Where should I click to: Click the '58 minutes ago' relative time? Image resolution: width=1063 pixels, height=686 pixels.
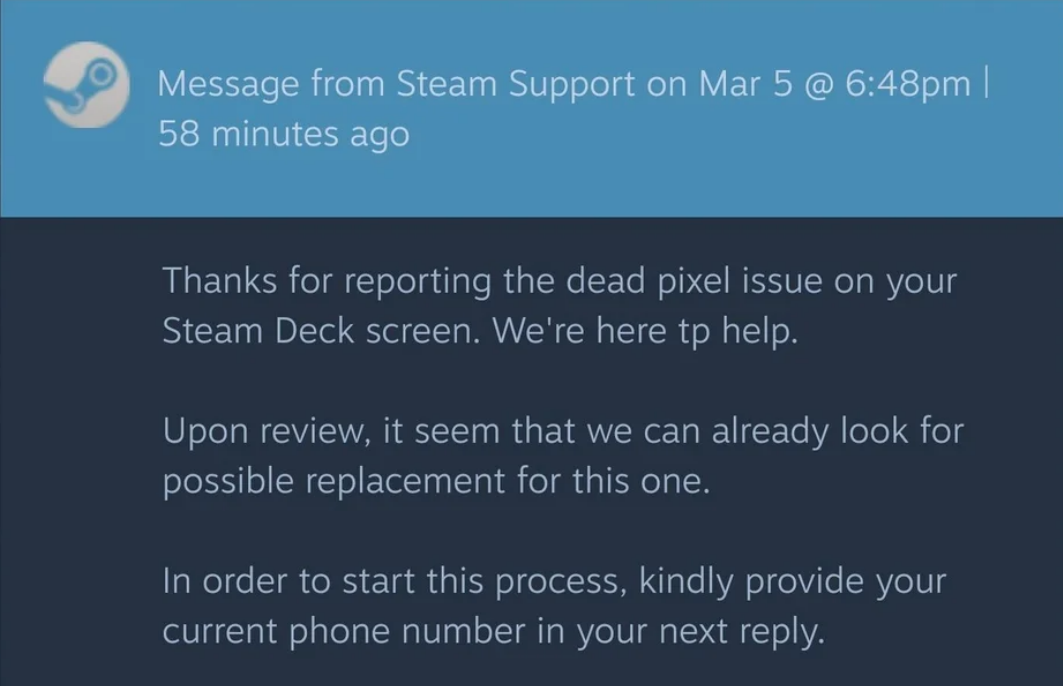coord(283,134)
